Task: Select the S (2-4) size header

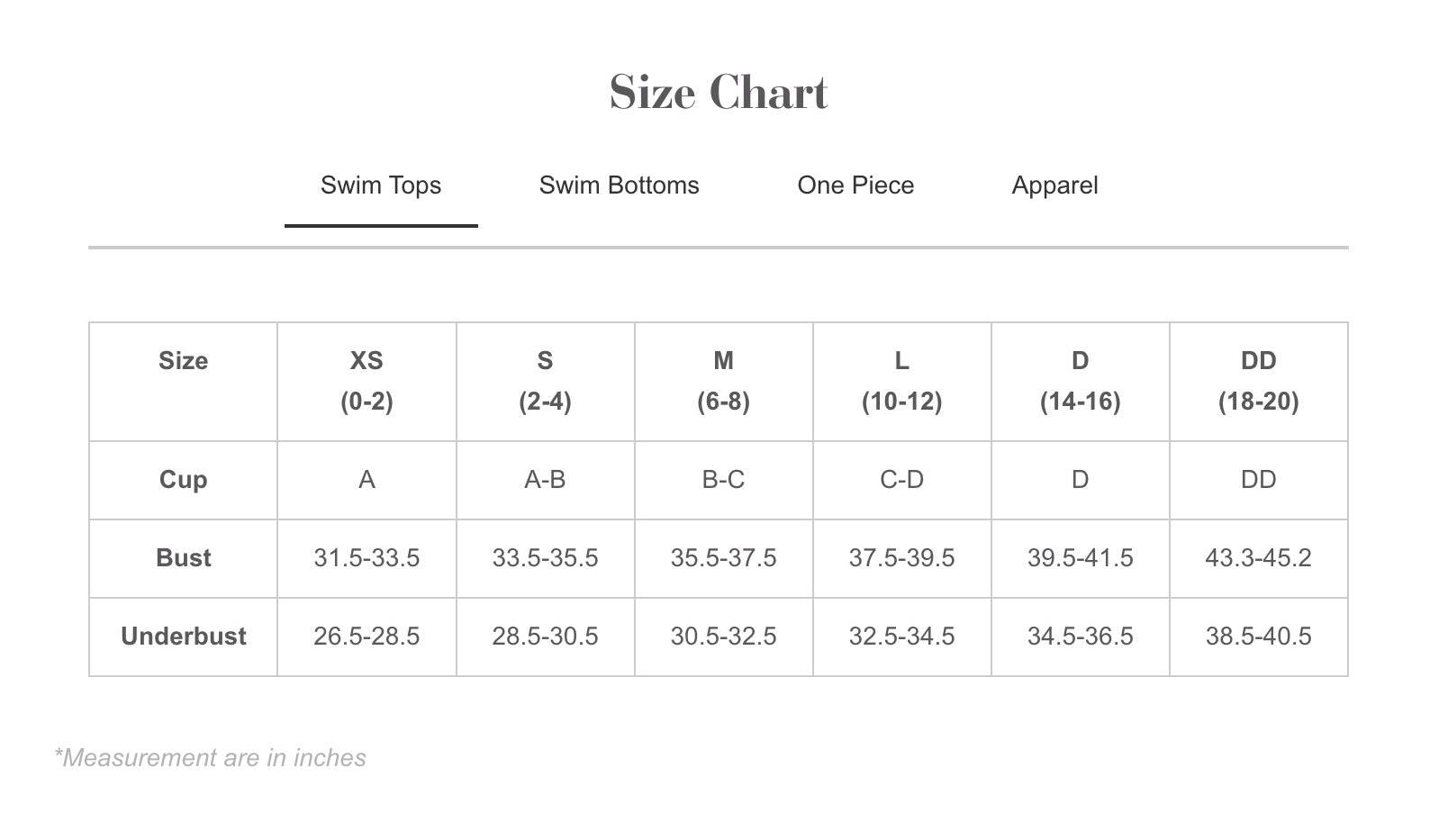Action: coord(545,381)
